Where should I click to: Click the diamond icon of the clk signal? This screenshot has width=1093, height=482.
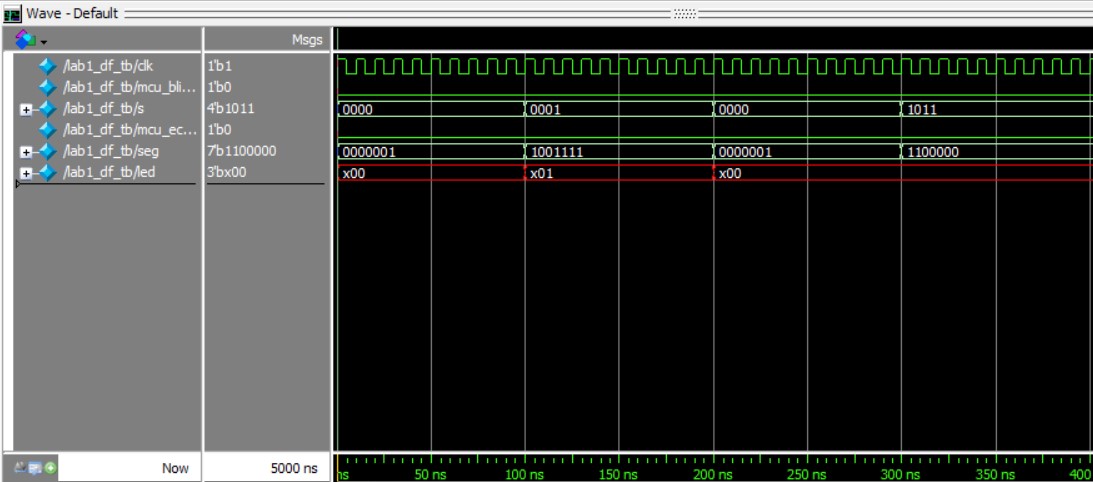click(47, 67)
